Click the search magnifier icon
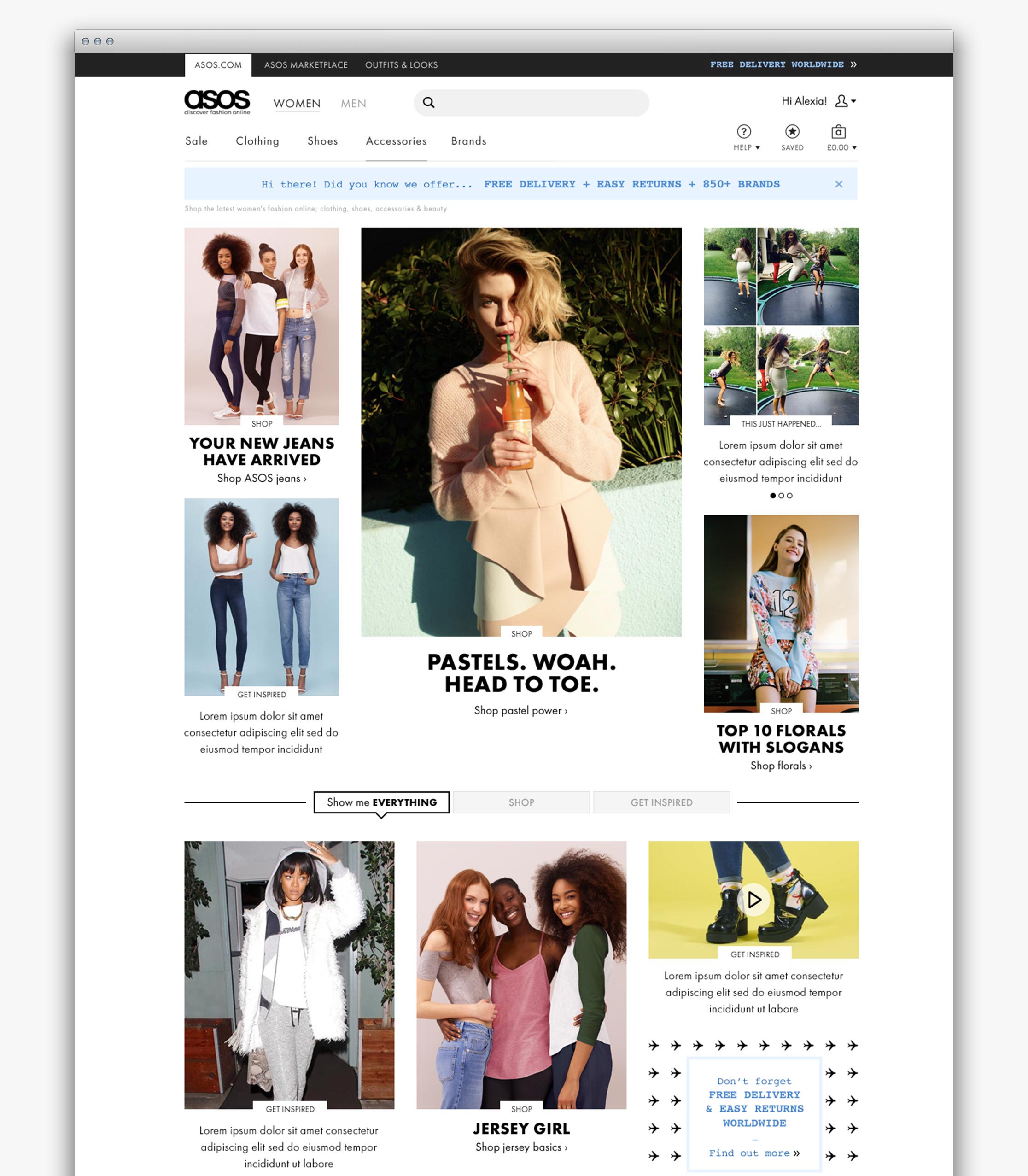 click(x=428, y=103)
